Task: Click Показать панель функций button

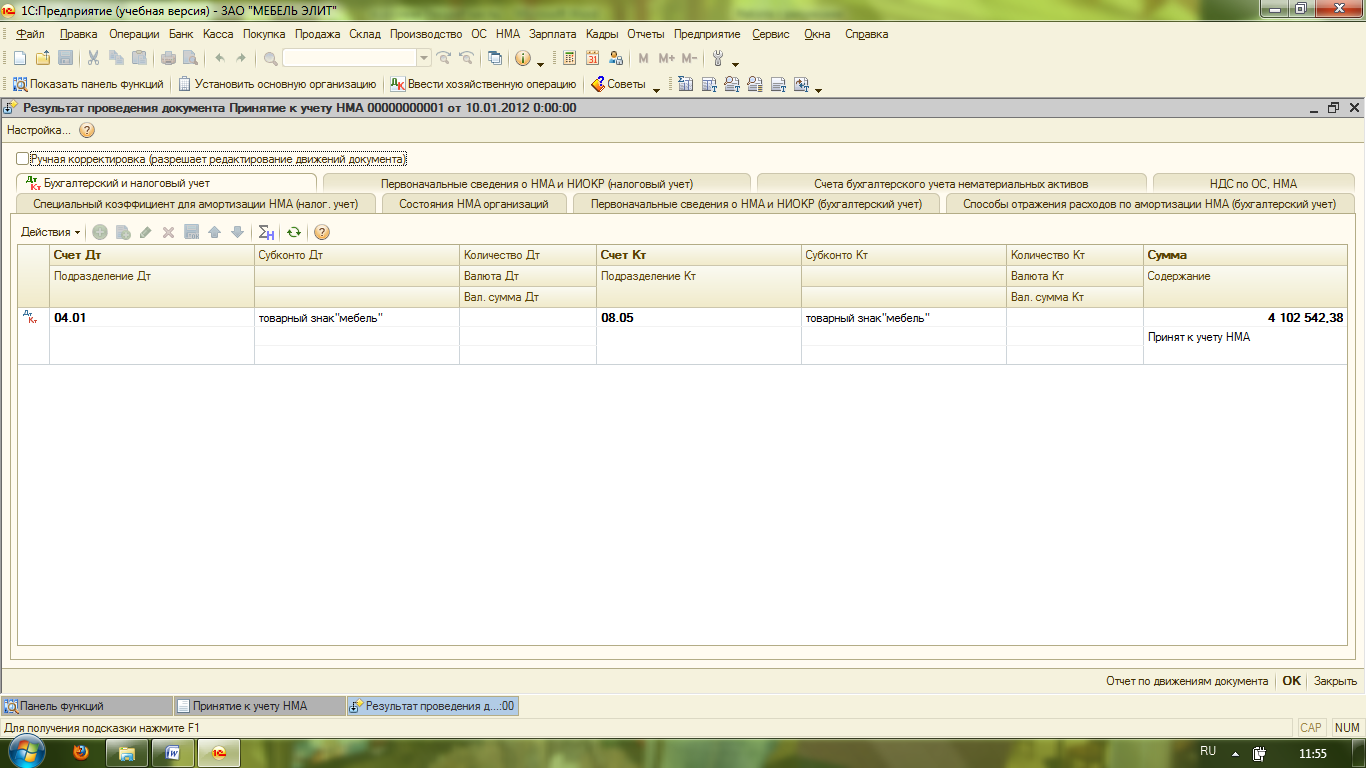Action: (88, 85)
